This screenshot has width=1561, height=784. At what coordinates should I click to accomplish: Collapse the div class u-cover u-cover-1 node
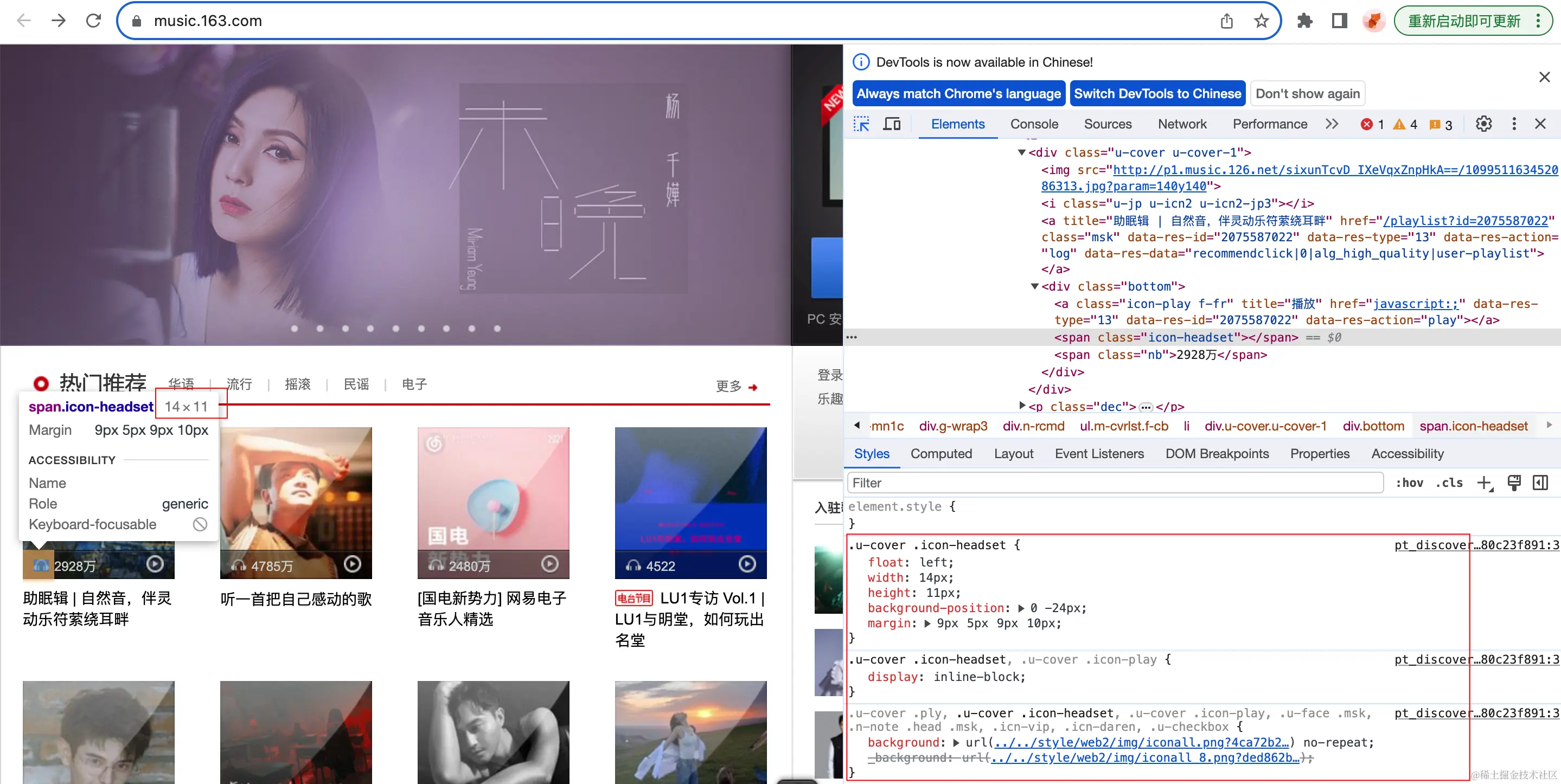1022,153
